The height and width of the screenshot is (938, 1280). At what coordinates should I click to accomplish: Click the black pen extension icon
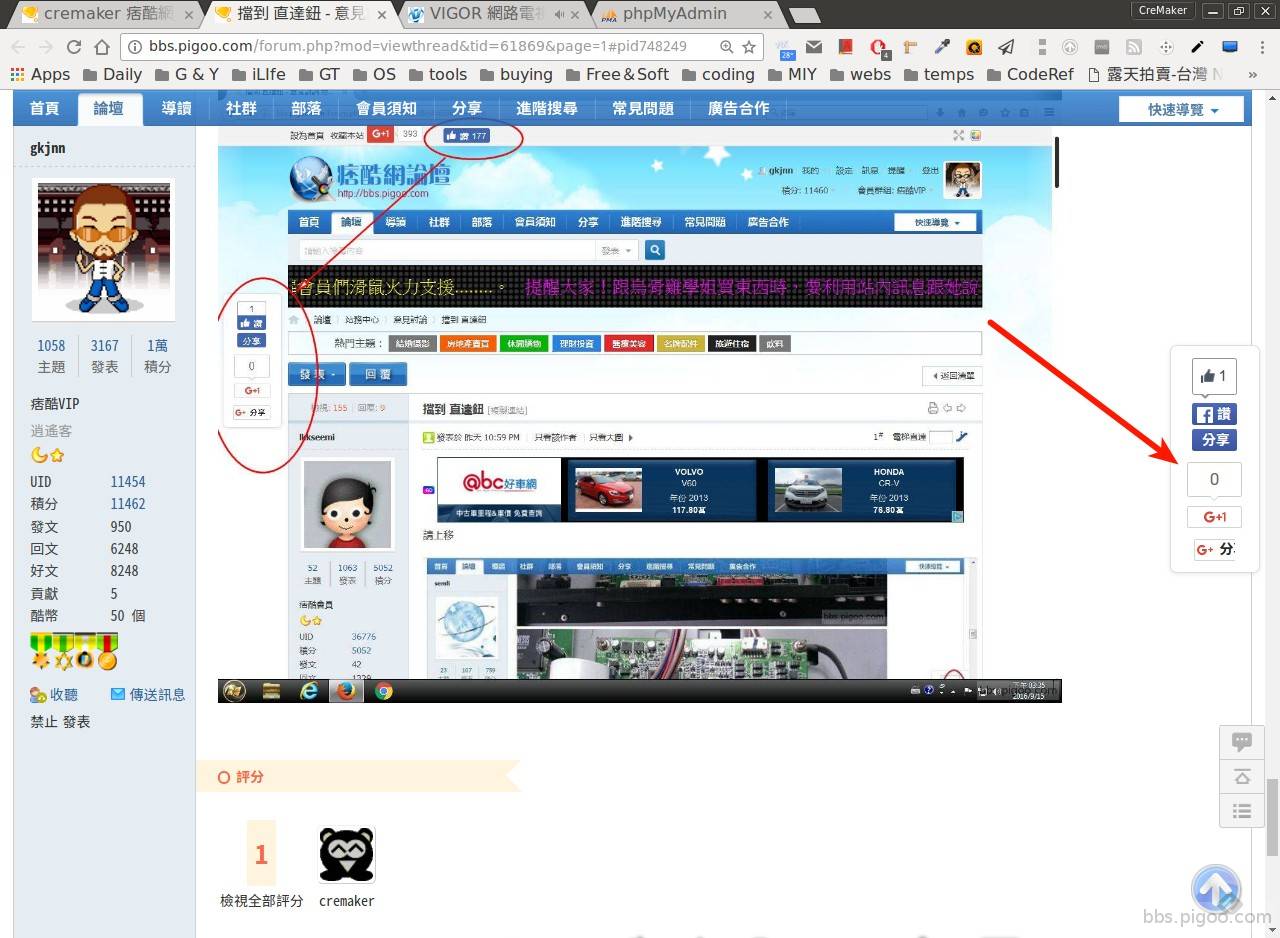(x=1198, y=47)
